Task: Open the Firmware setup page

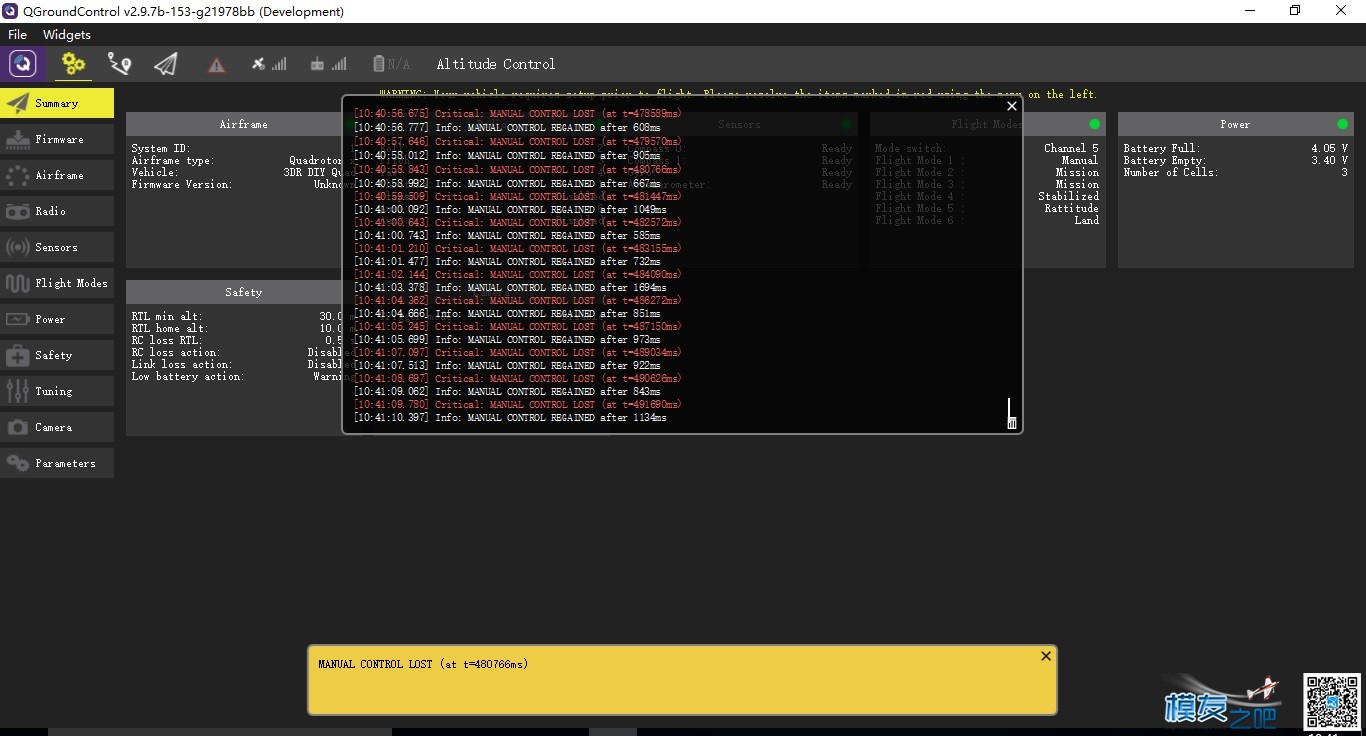Action: [57, 139]
